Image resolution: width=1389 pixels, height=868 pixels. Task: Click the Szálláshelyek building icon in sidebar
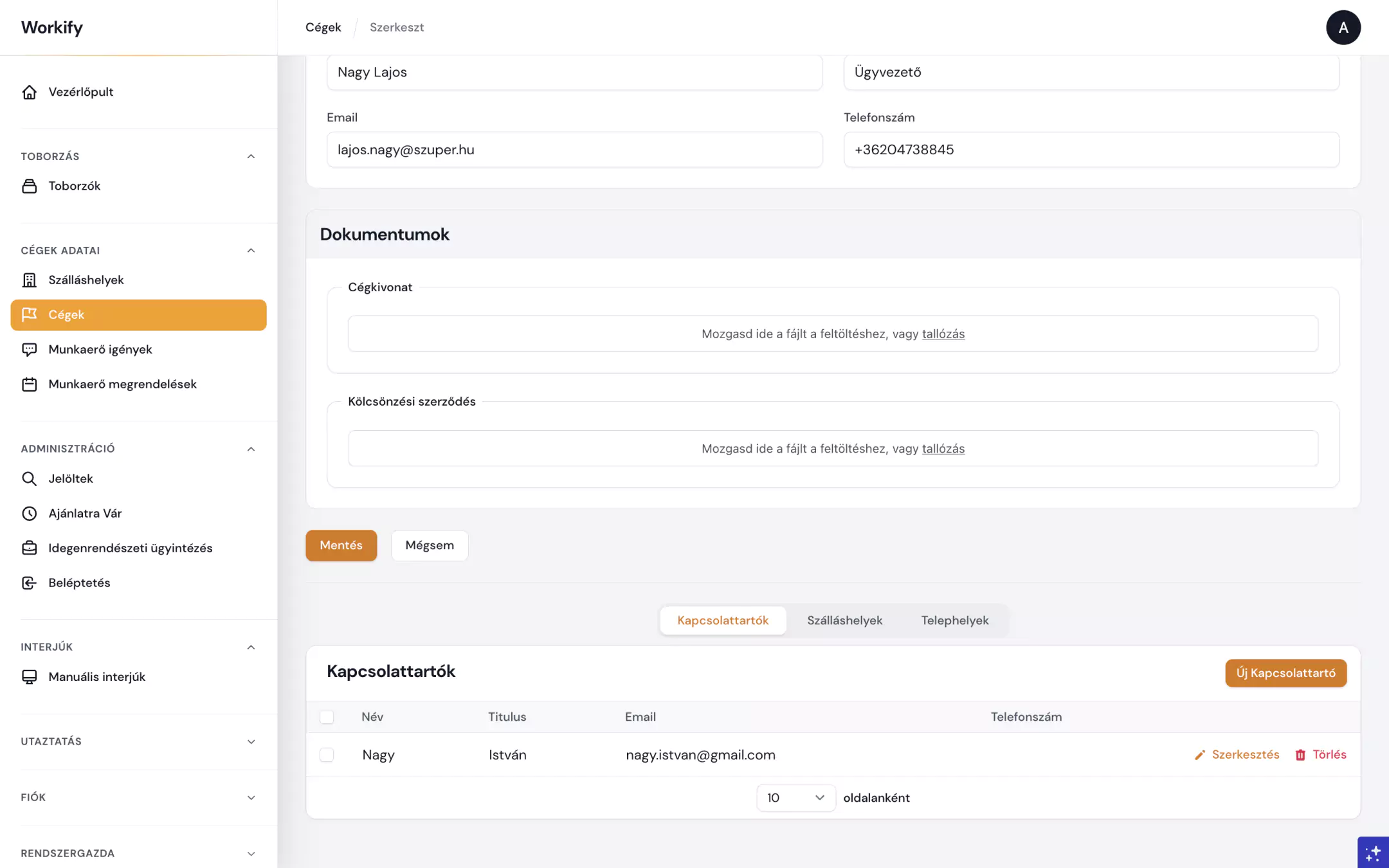[x=29, y=280]
